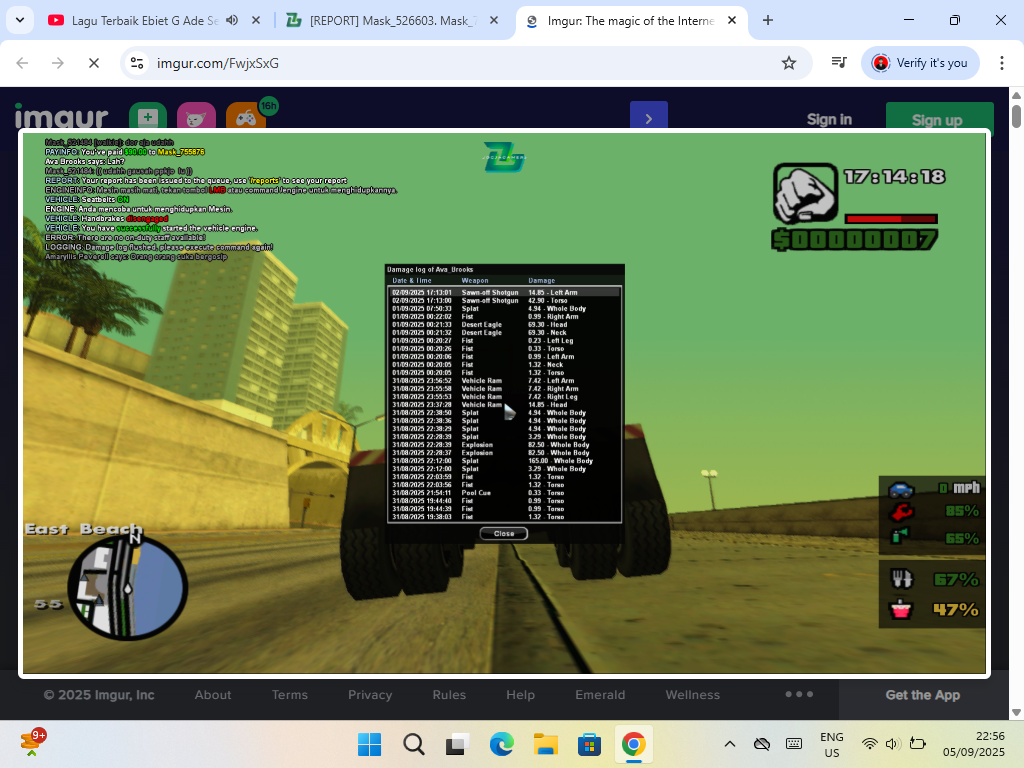The height and width of the screenshot is (768, 1024).
Task: Open the Rules footer link
Action: click(449, 695)
